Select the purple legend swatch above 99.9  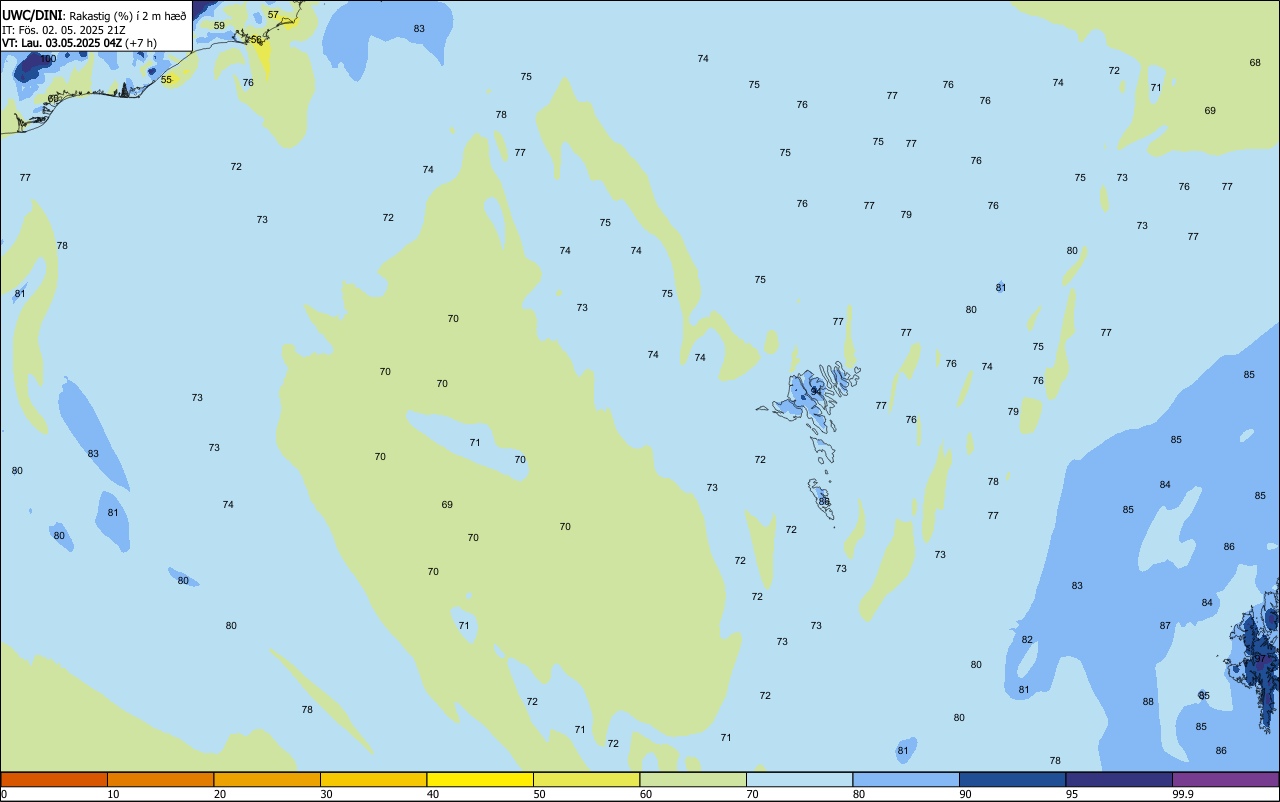[x=1225, y=779]
